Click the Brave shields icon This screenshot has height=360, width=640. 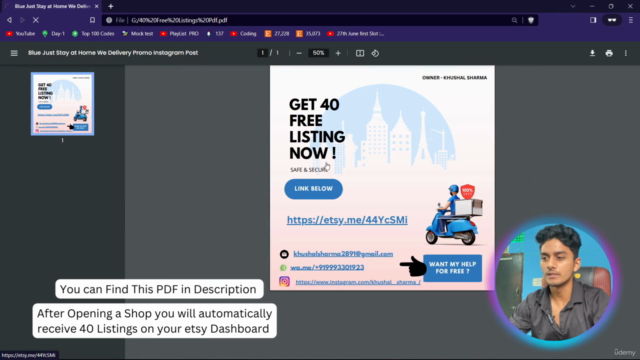click(531, 20)
